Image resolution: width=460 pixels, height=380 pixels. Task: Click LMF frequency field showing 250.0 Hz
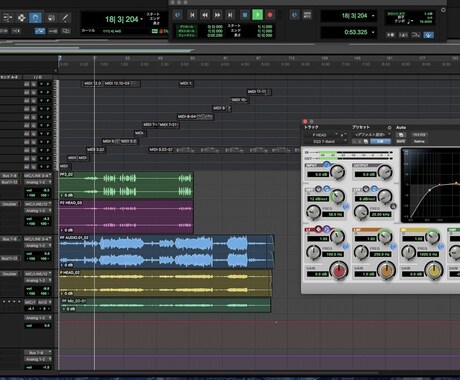coord(381,254)
